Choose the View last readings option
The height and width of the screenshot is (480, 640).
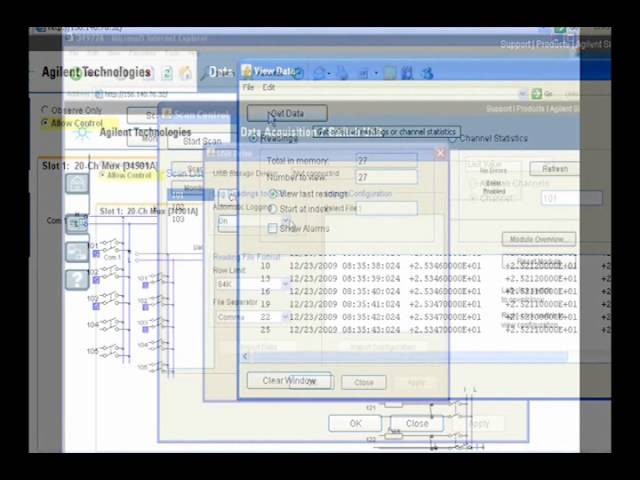click(x=273, y=193)
